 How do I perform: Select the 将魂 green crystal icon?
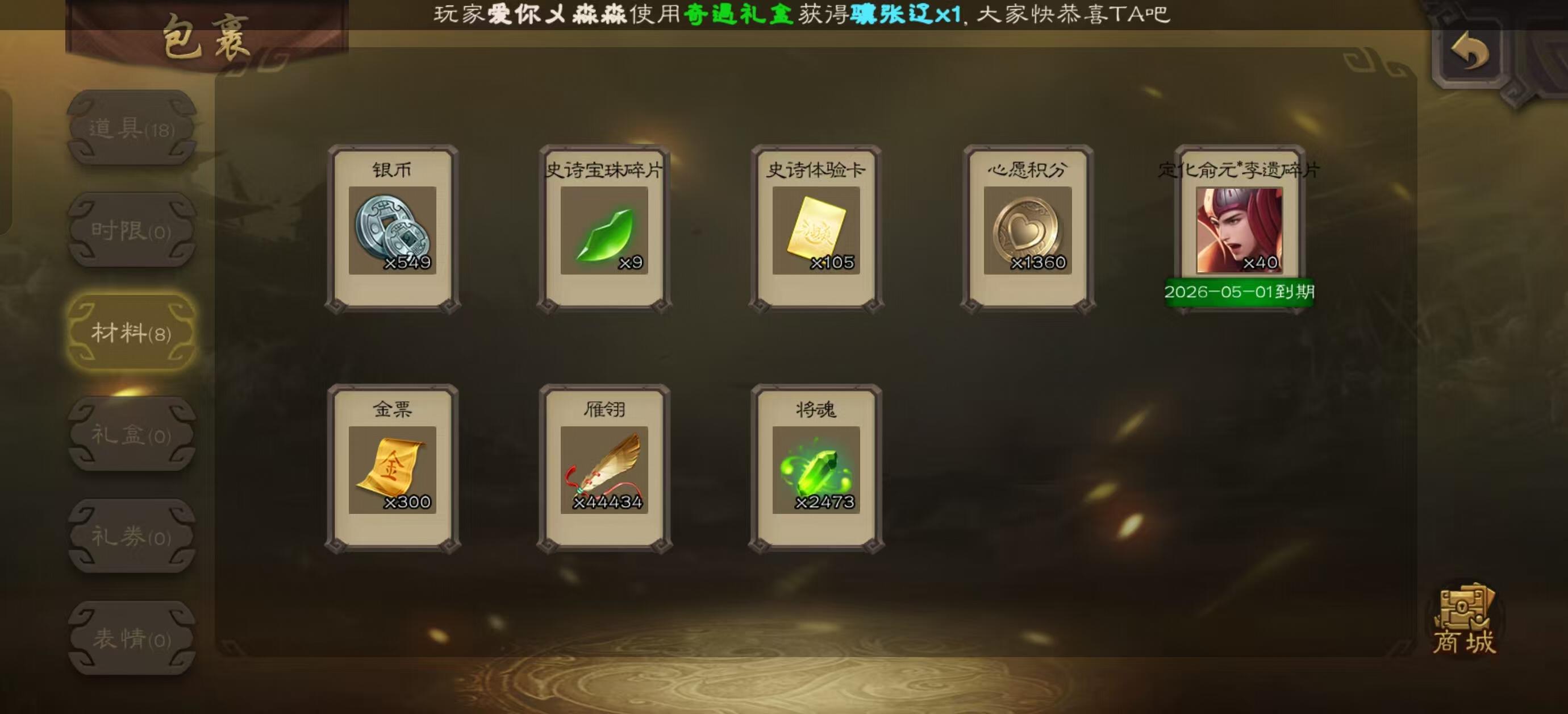[x=816, y=470]
